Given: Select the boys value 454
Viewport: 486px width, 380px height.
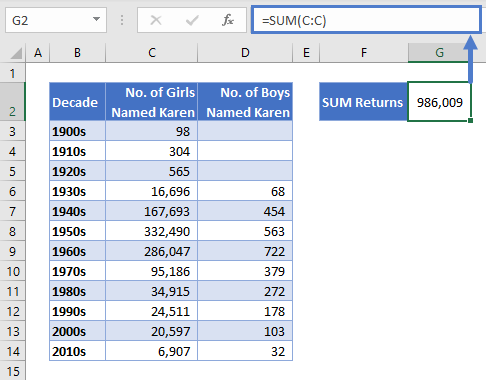Looking at the screenshot, I should (245, 211).
